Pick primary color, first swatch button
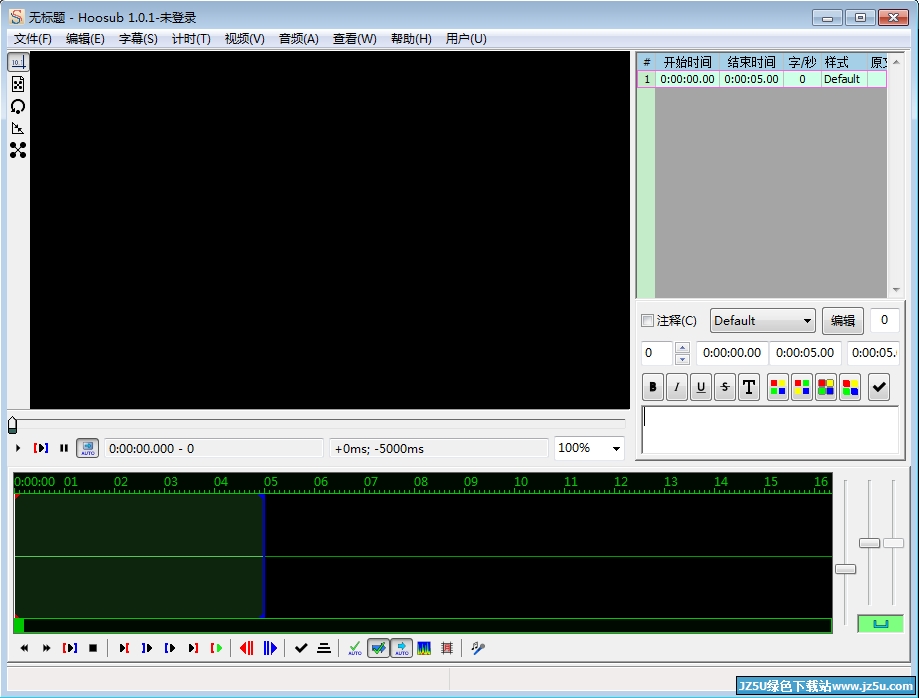 pyautogui.click(x=778, y=387)
